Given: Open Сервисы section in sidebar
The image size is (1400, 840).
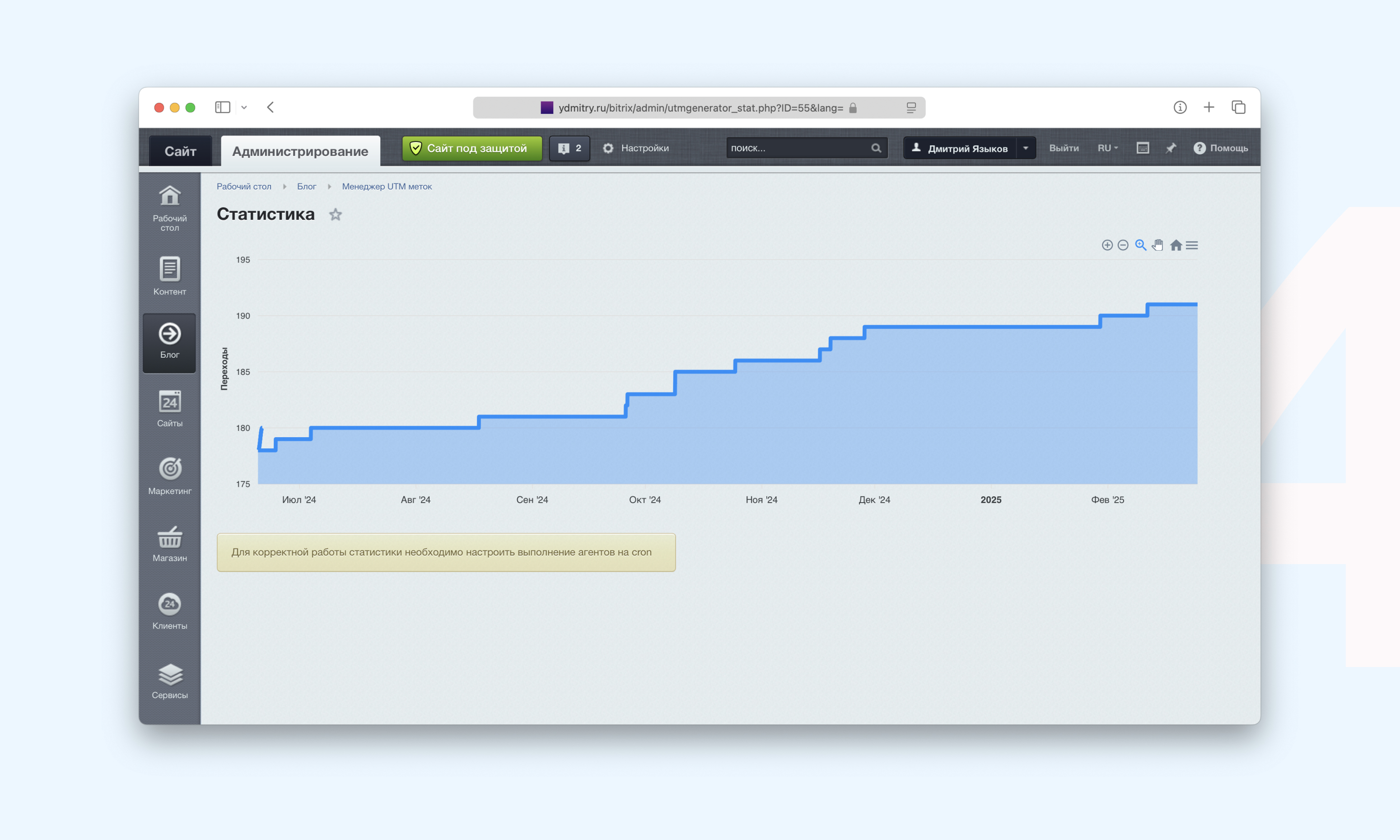Looking at the screenshot, I should [169, 681].
